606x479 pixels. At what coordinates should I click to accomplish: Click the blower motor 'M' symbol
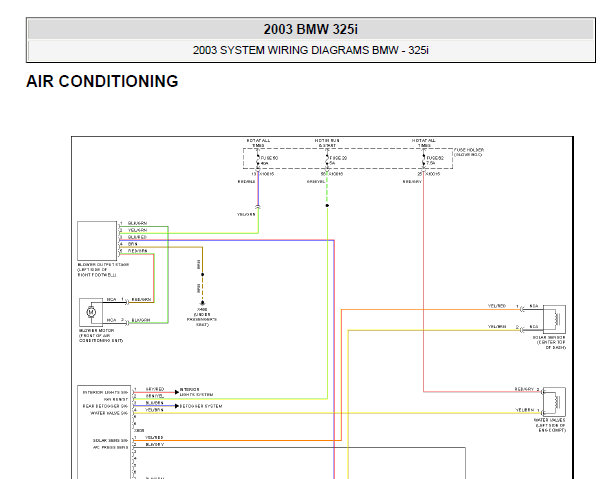pyautogui.click(x=91, y=312)
